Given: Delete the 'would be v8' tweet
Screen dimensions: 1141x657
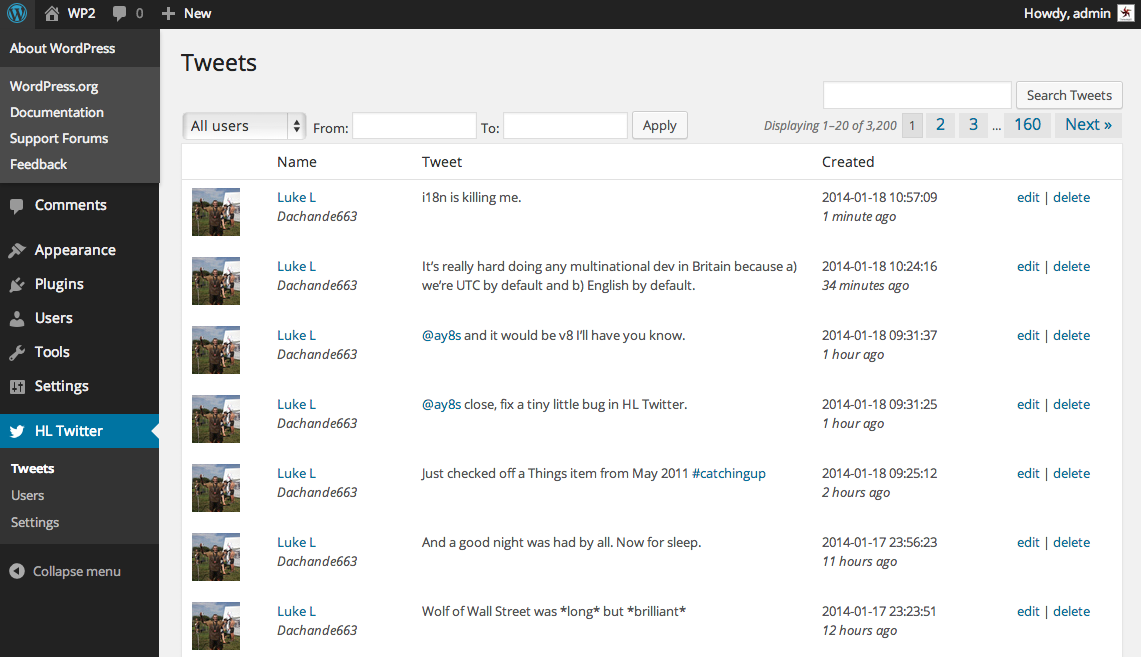Looking at the screenshot, I should point(1071,335).
